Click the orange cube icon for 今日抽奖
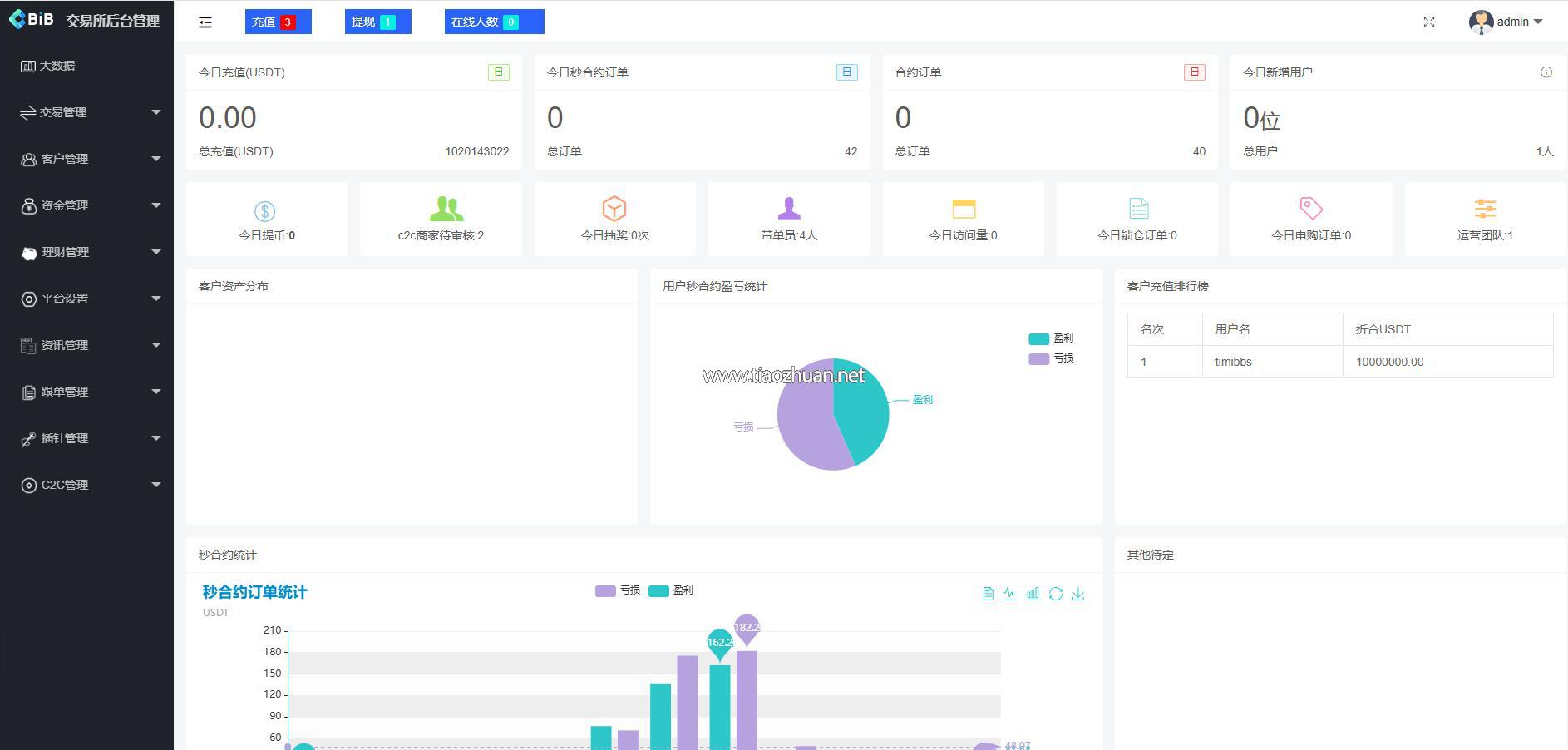The width and height of the screenshot is (1568, 750). click(x=614, y=208)
